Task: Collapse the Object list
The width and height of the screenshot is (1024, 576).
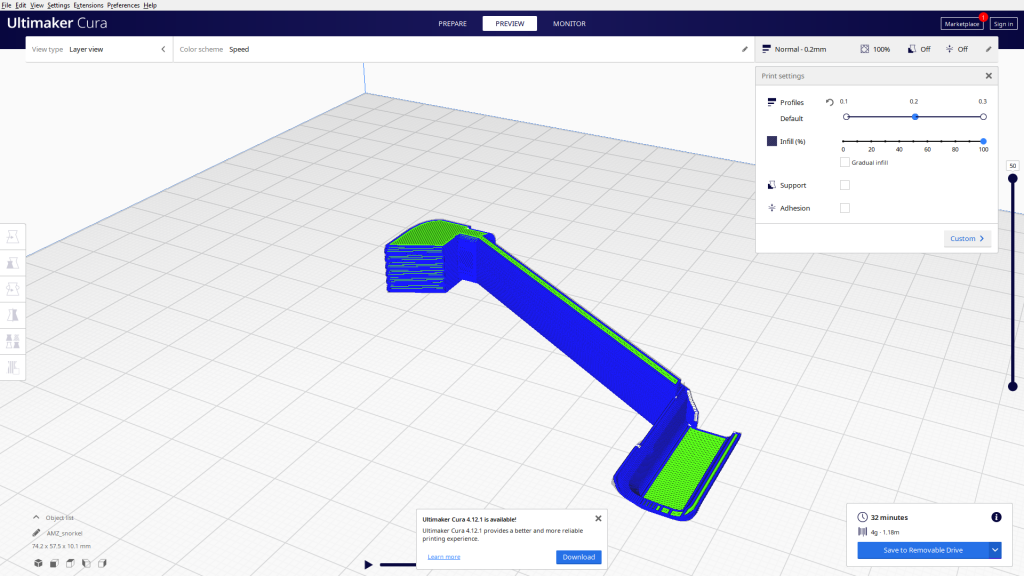Action: click(x=36, y=517)
